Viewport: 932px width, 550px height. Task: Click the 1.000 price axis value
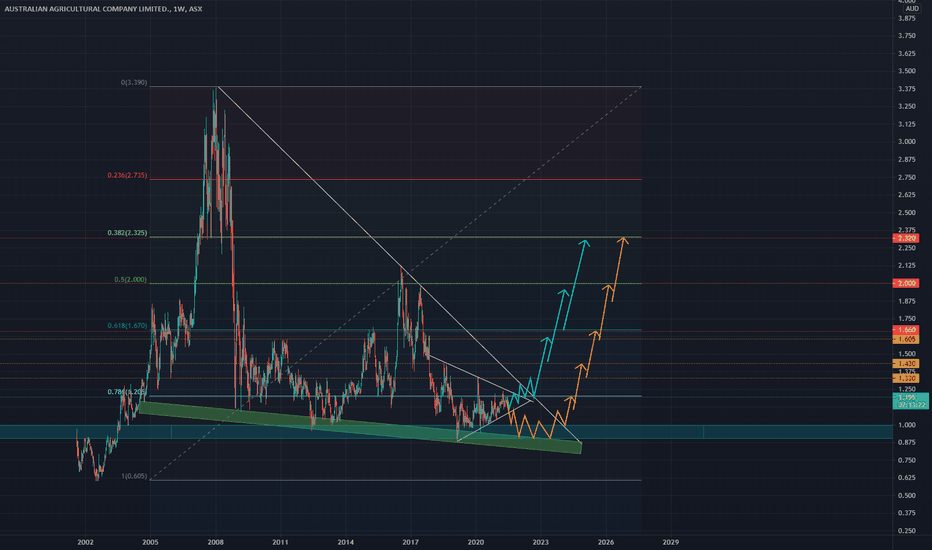[906, 425]
